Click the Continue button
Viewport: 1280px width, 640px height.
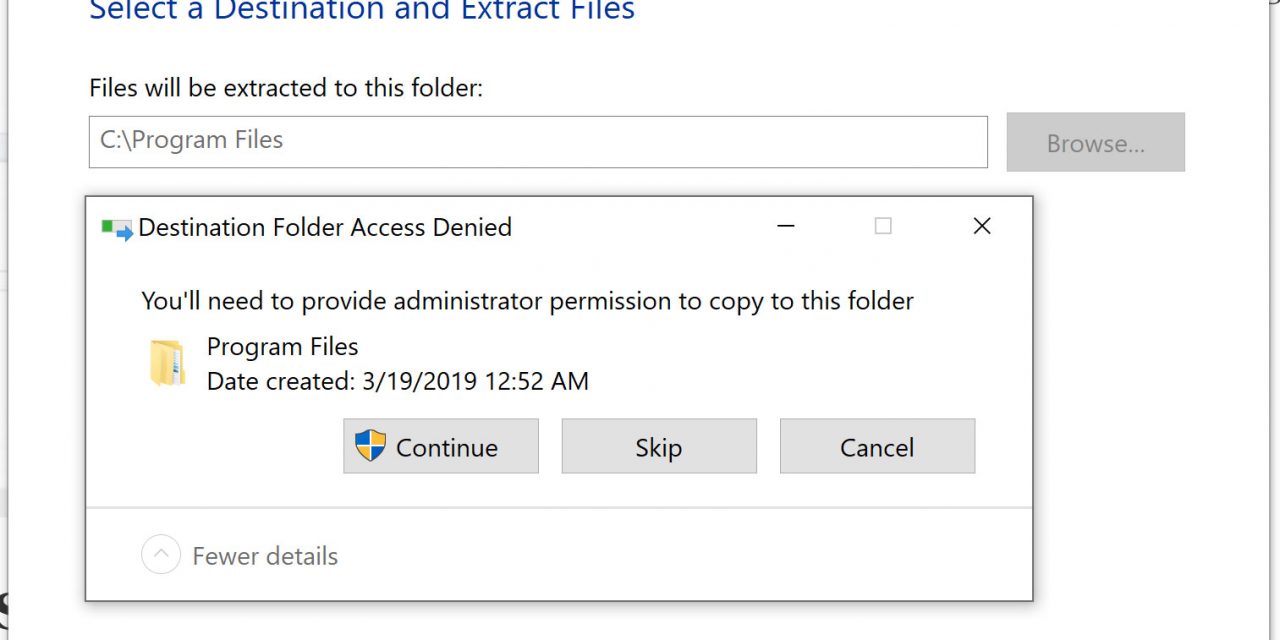pyautogui.click(x=441, y=446)
